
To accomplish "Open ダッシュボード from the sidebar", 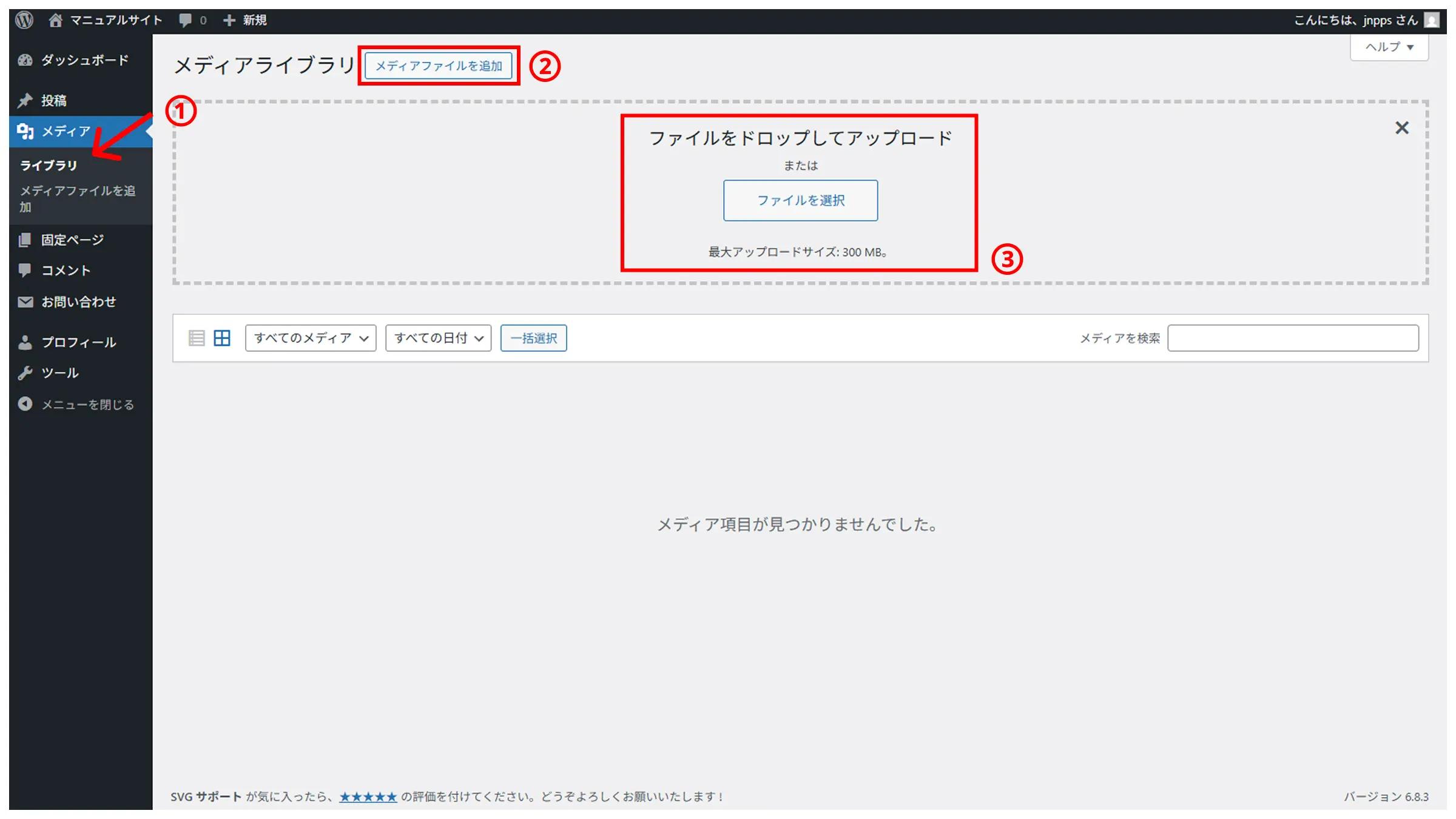I will pyautogui.click(x=84, y=60).
